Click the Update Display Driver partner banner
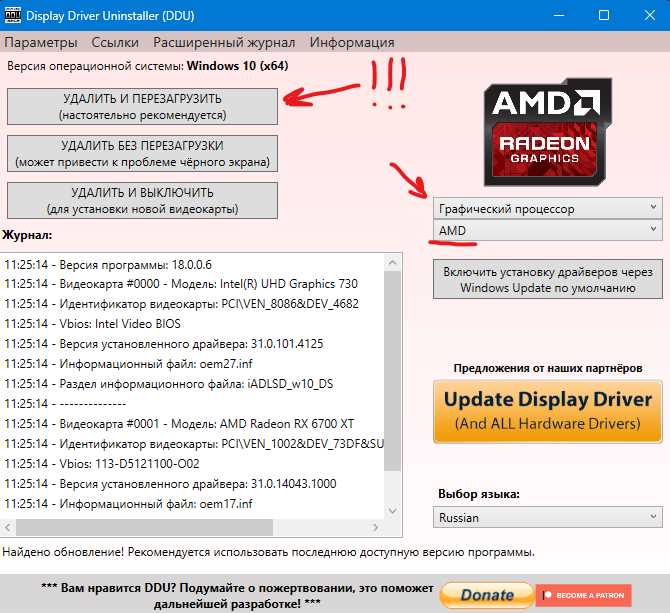This screenshot has width=670, height=613. tap(548, 411)
